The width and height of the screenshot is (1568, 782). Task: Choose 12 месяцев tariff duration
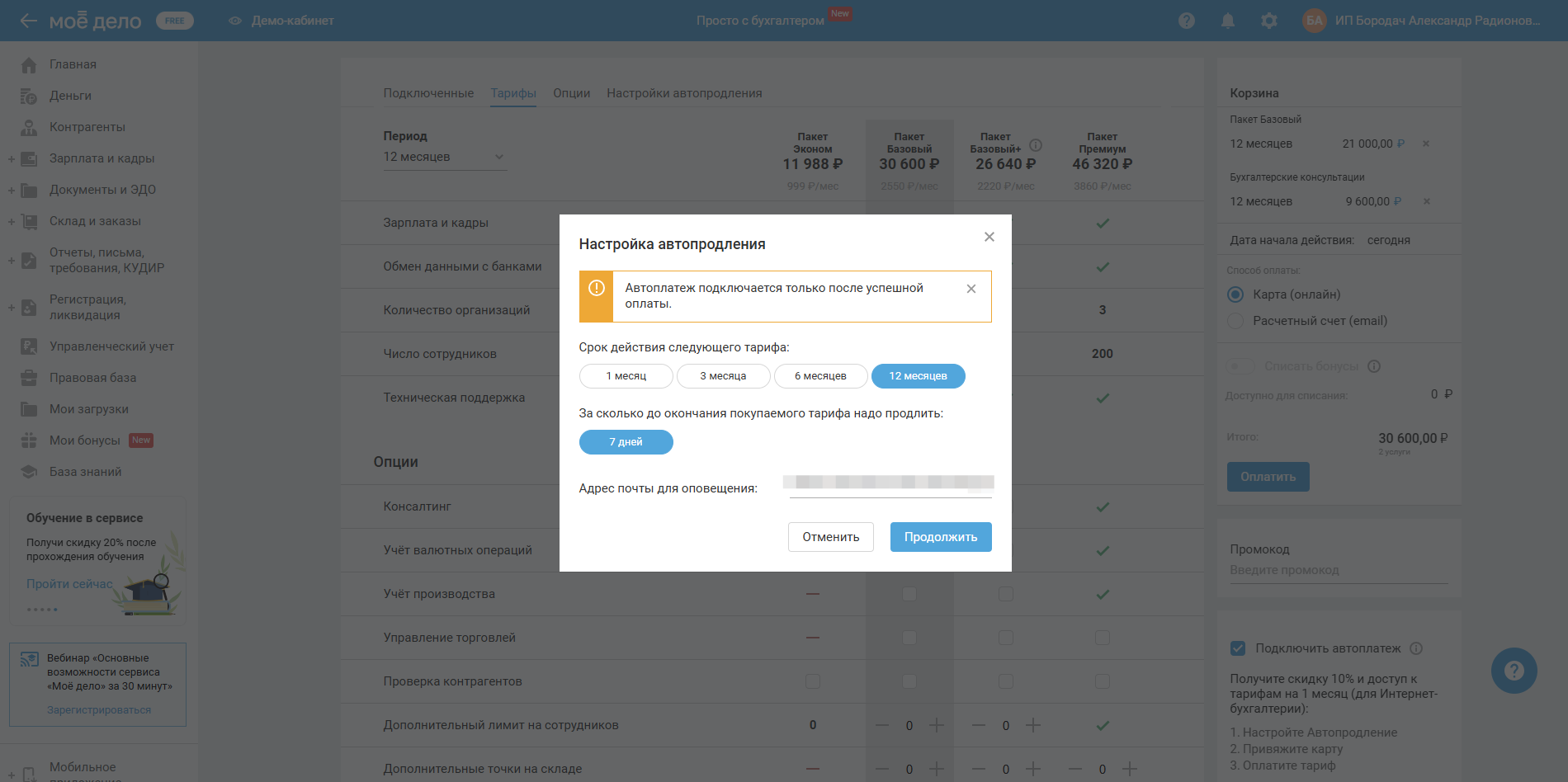(x=918, y=376)
